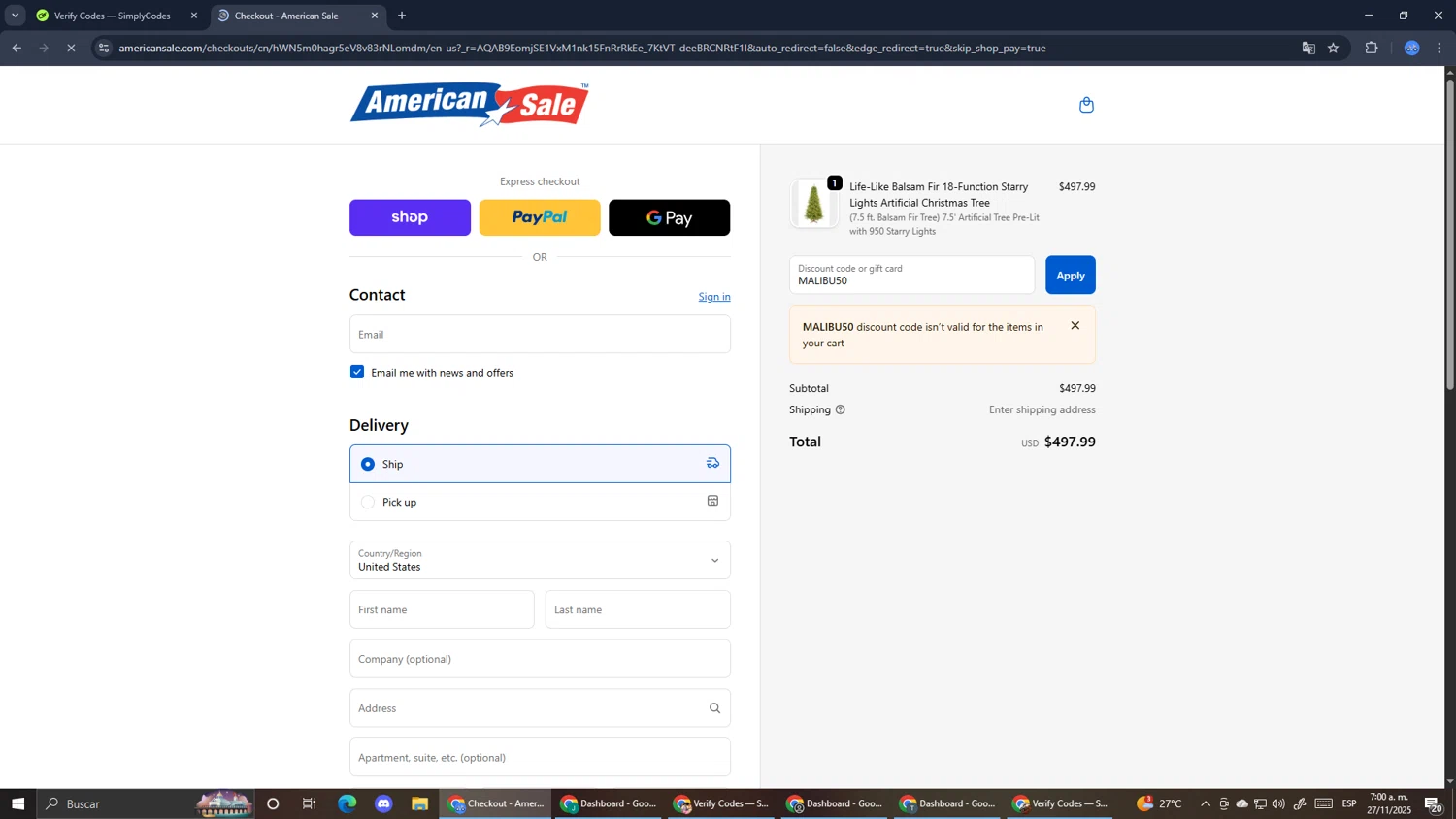The height and width of the screenshot is (819, 1456).
Task: Click the Discount code or gift card field
Action: [x=911, y=275]
